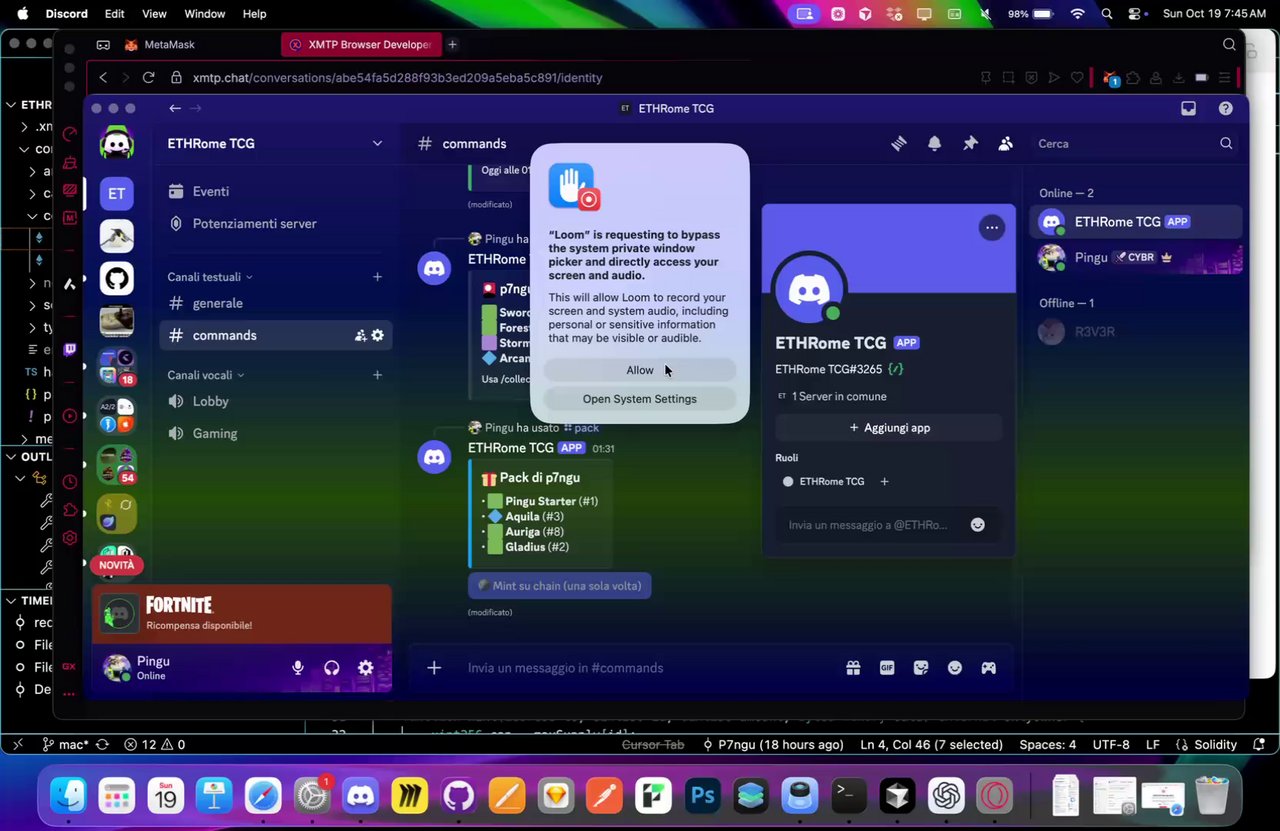Open View menu in macOS menu bar
Viewport: 1280px width, 831px height.
(x=154, y=14)
